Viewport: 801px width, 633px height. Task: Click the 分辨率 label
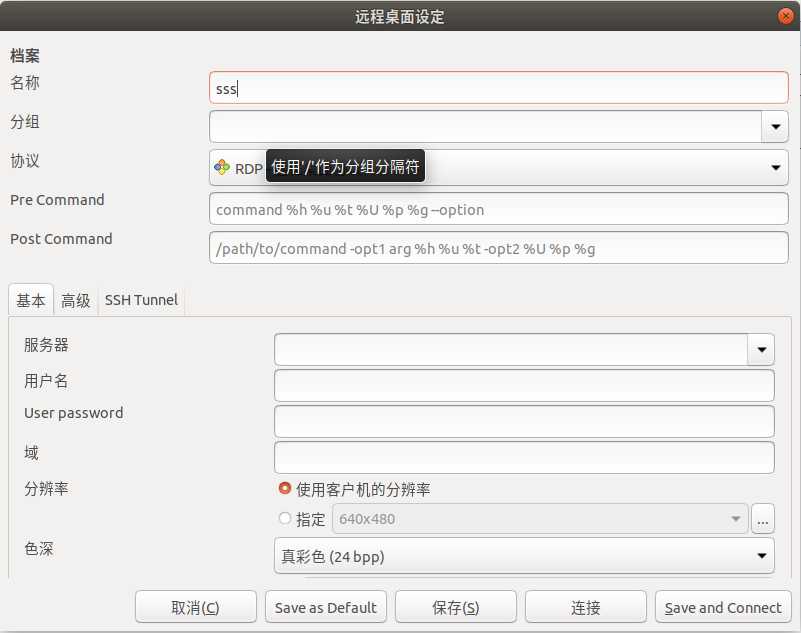tap(46, 488)
